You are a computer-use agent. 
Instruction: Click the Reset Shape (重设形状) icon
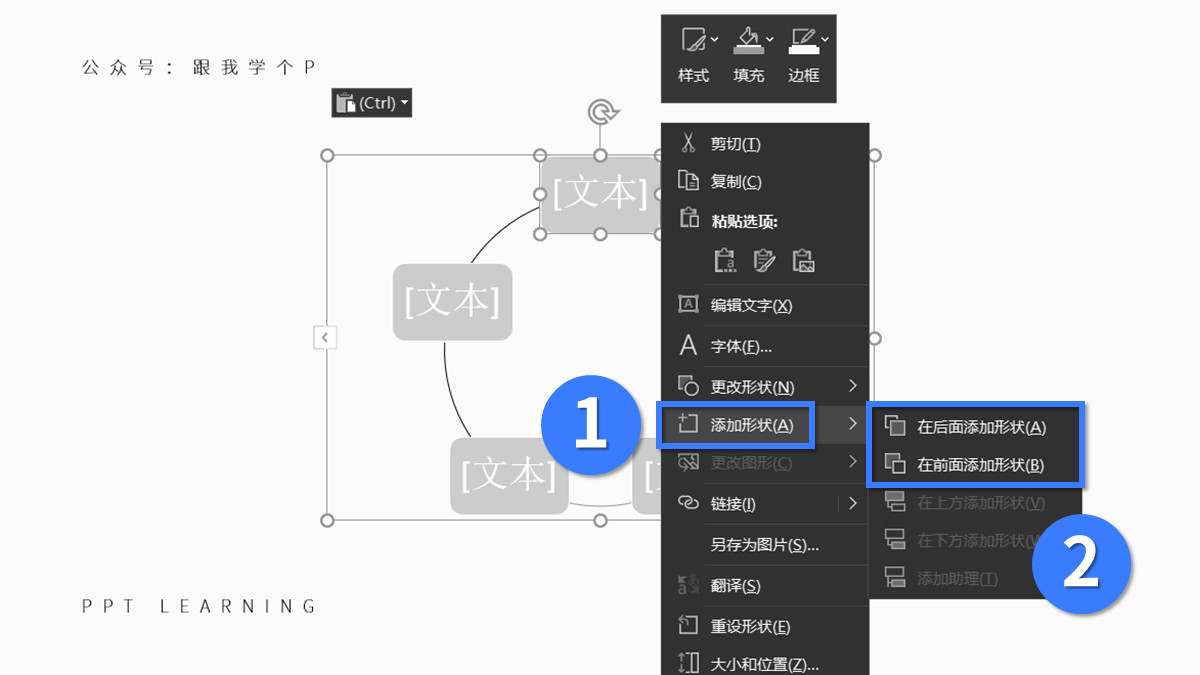click(688, 624)
